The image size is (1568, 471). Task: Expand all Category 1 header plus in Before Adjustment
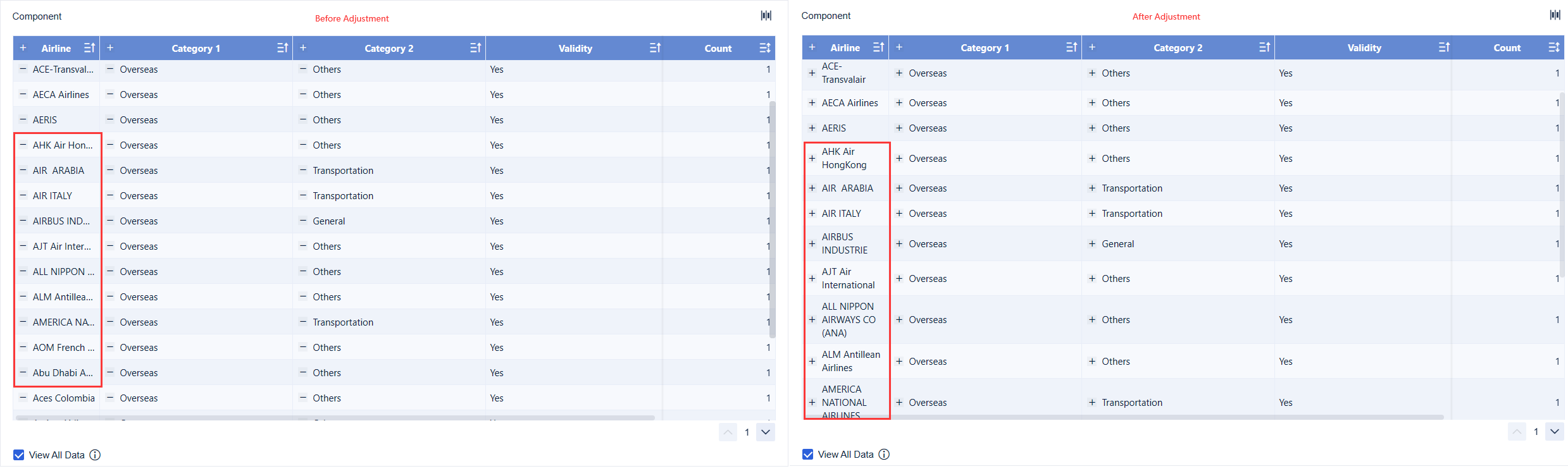tap(110, 48)
